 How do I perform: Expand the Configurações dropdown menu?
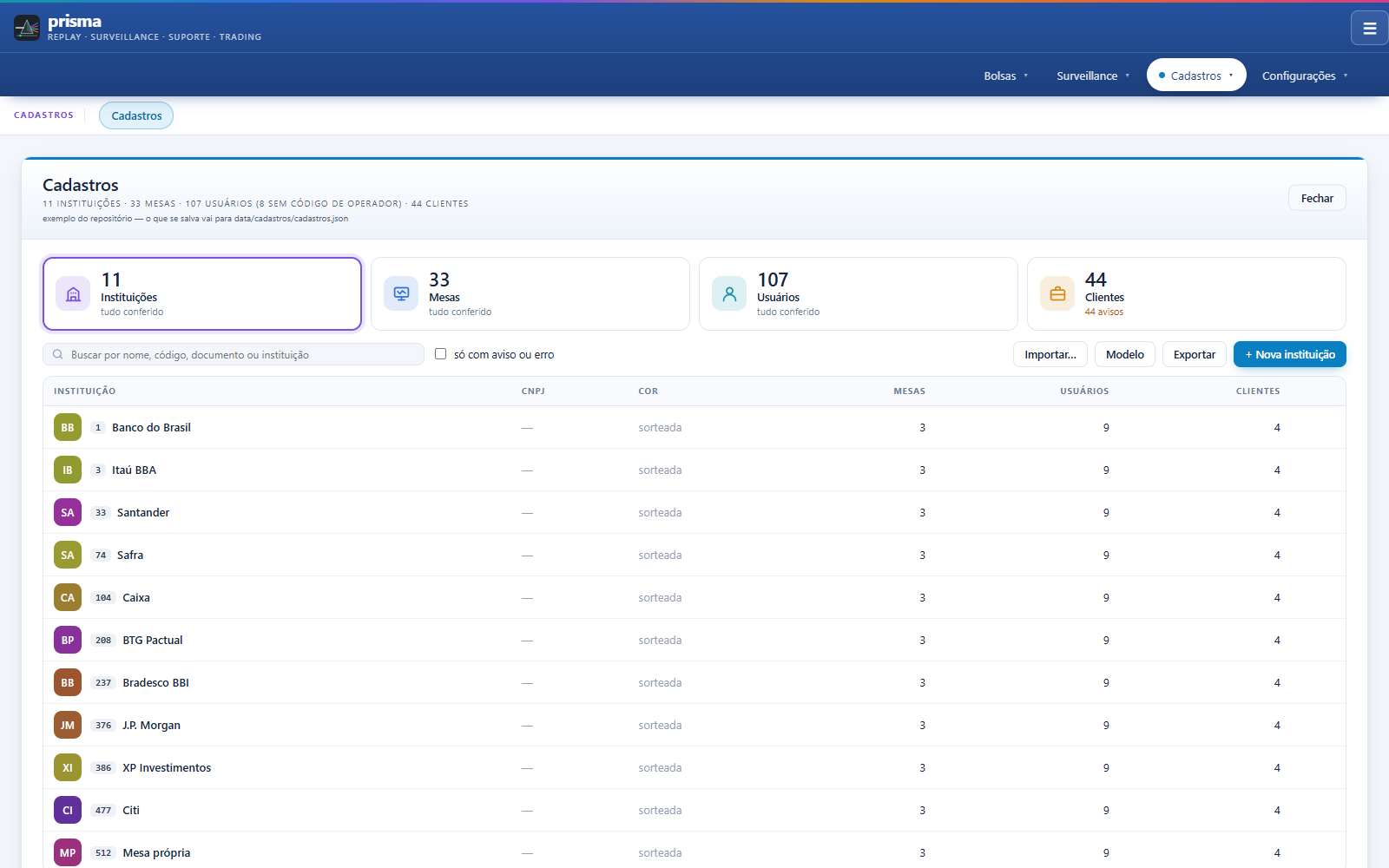1305,76
